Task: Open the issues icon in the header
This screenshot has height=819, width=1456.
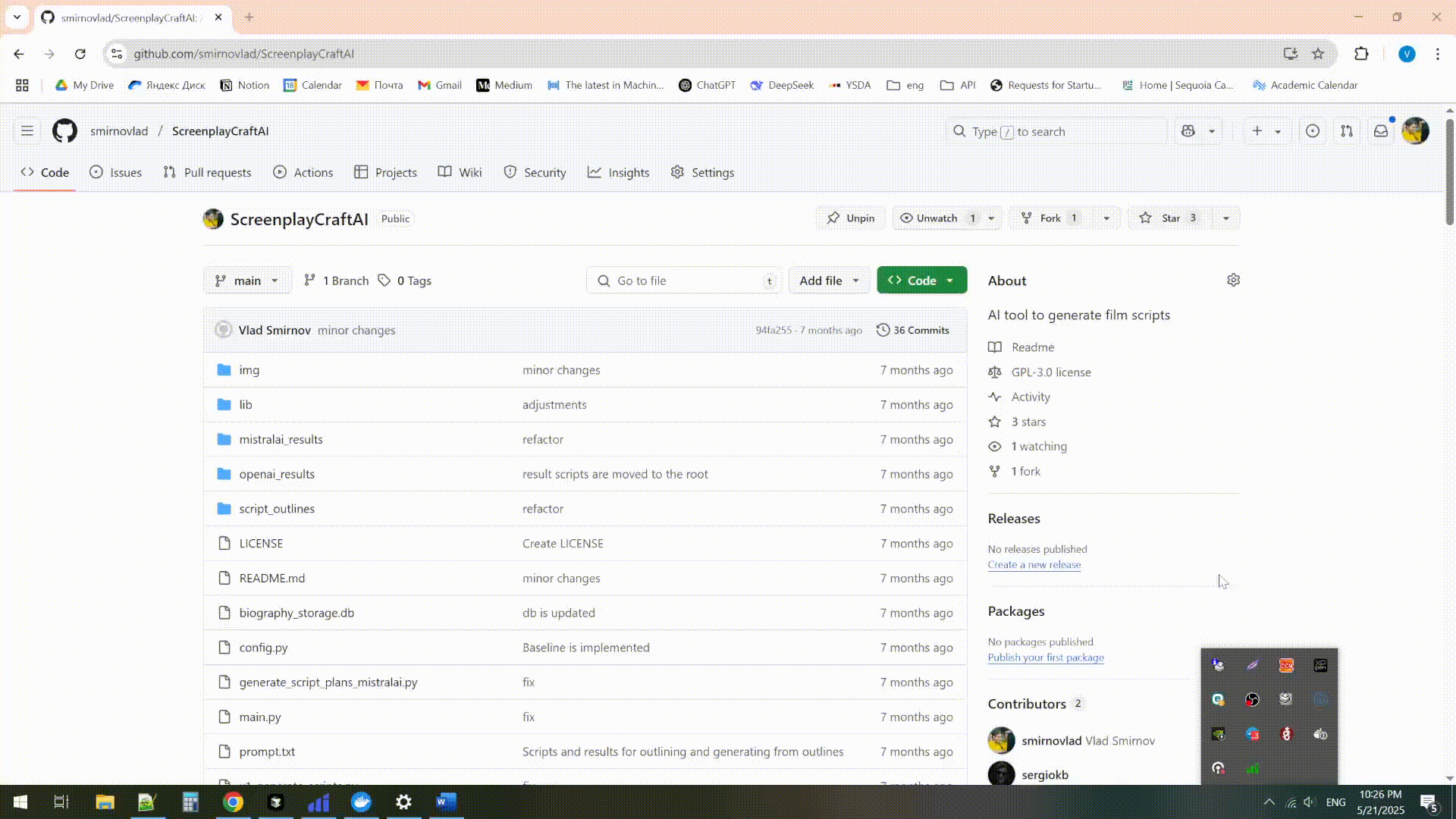Action: point(1313,131)
